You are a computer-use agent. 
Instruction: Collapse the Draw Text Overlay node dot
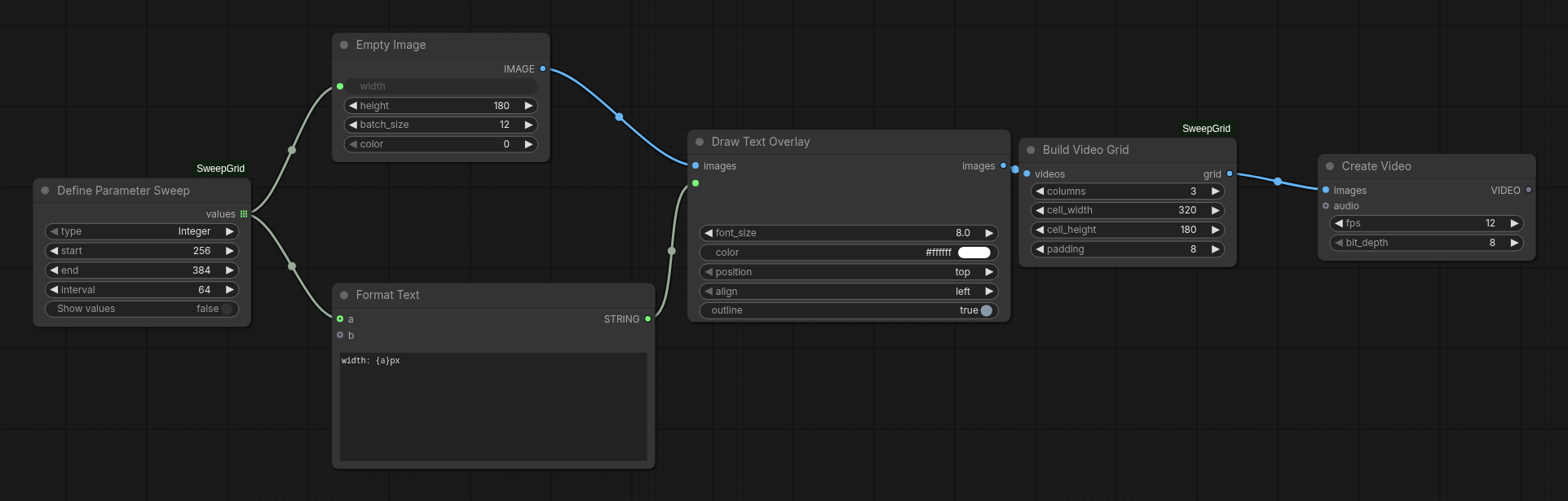click(x=700, y=142)
